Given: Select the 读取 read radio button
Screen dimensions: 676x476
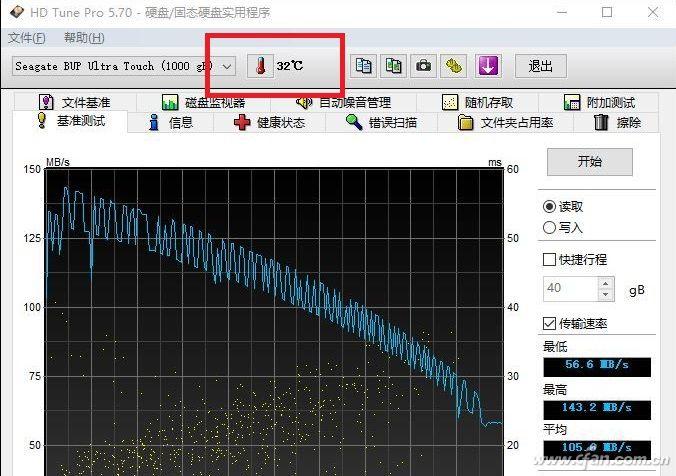Looking at the screenshot, I should click(x=549, y=206).
